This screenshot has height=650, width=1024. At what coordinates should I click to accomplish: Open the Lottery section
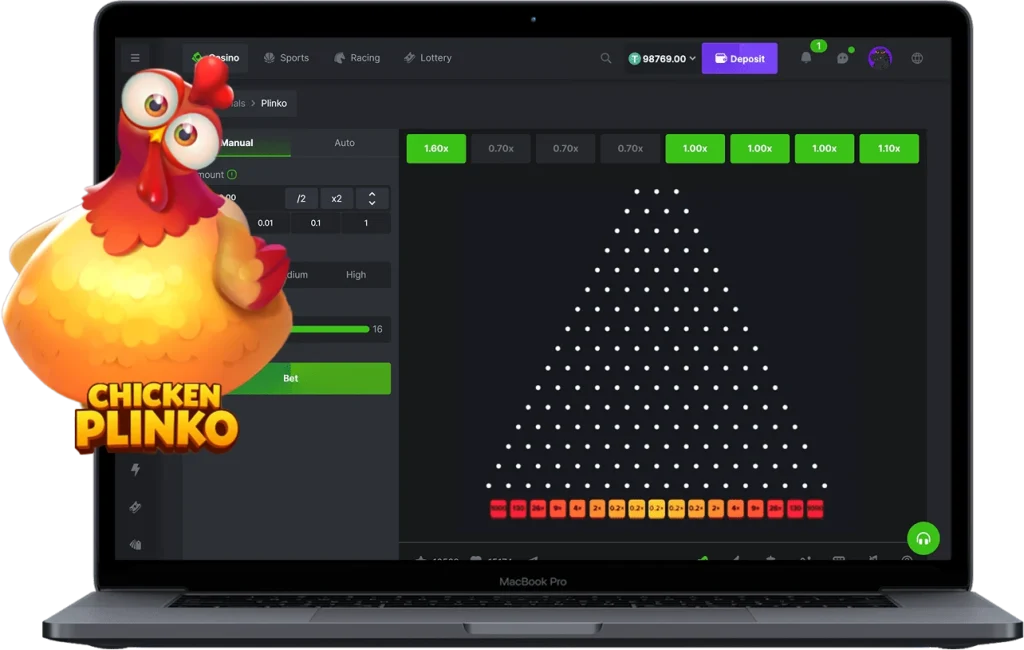tap(428, 57)
